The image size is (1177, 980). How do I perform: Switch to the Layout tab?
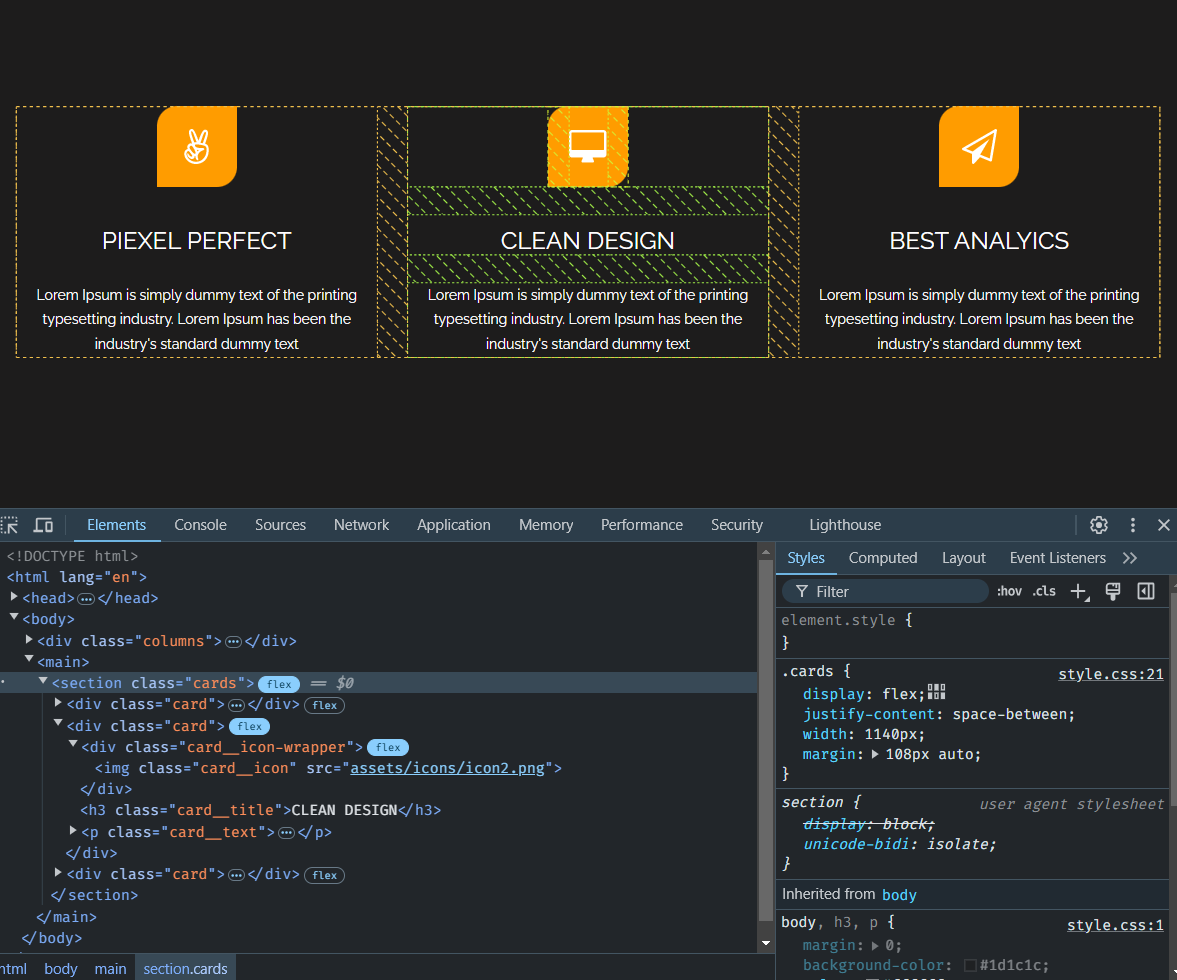(x=964, y=558)
